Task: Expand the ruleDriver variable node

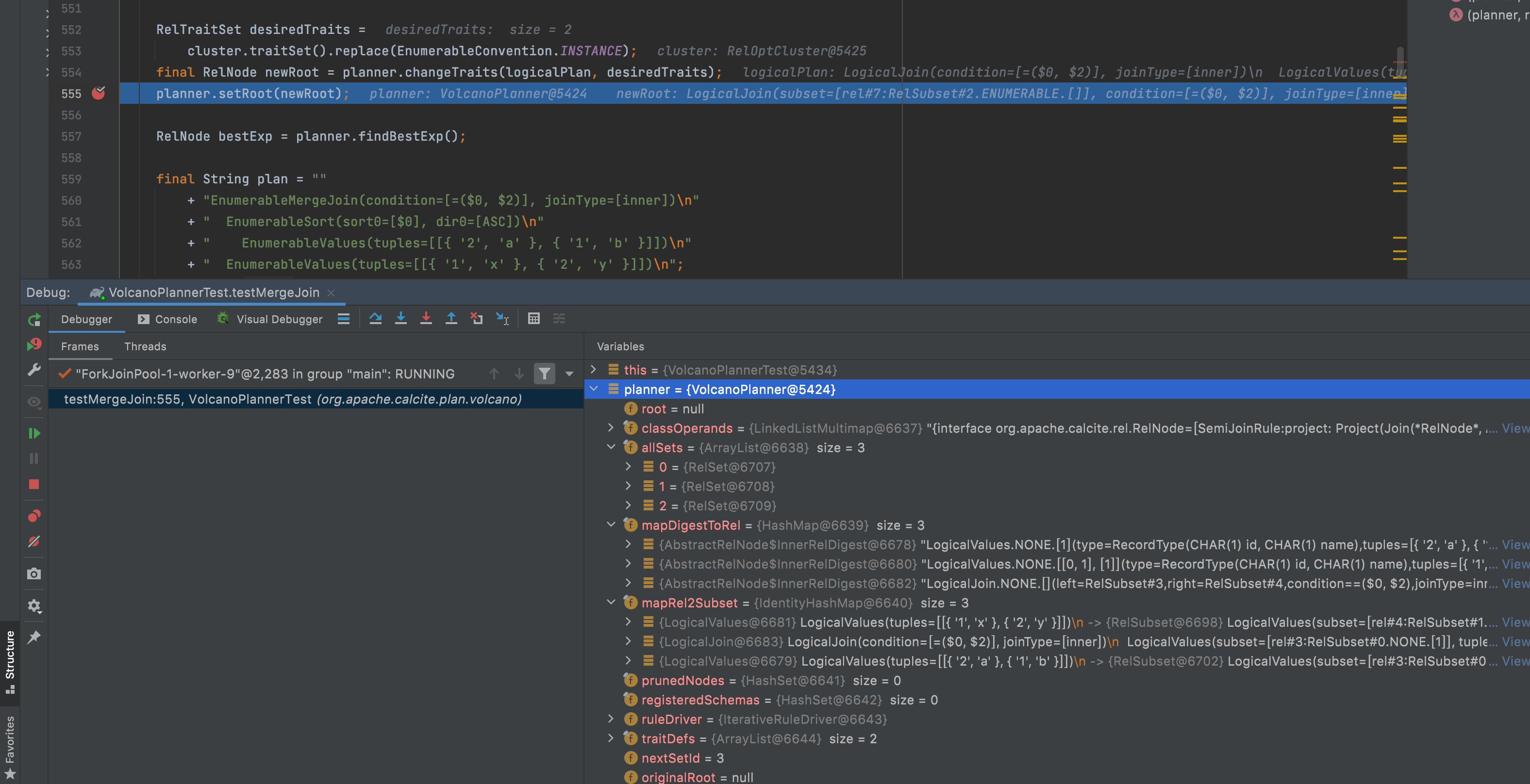Action: tap(611, 719)
